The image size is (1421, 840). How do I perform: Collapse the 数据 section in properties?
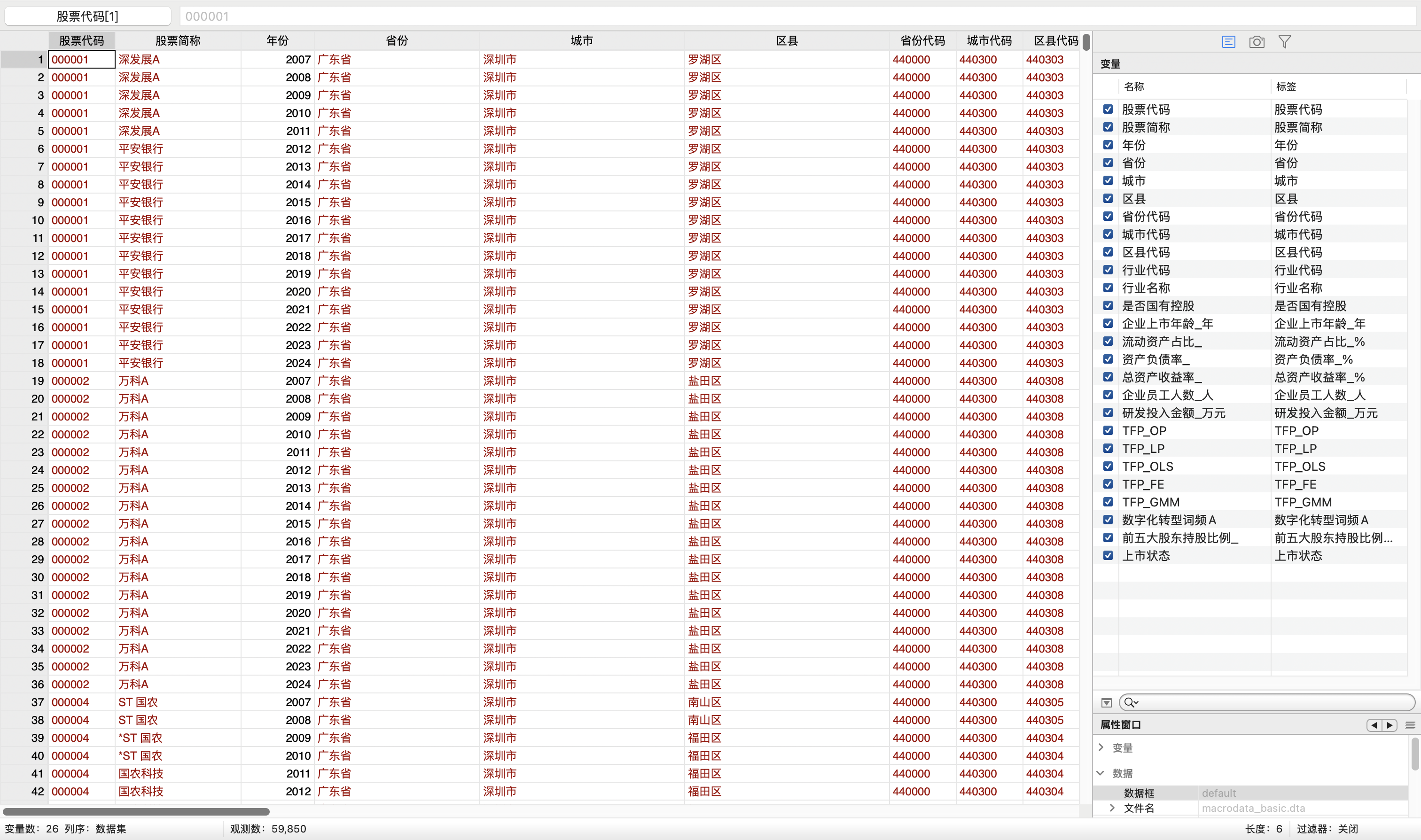1101,773
